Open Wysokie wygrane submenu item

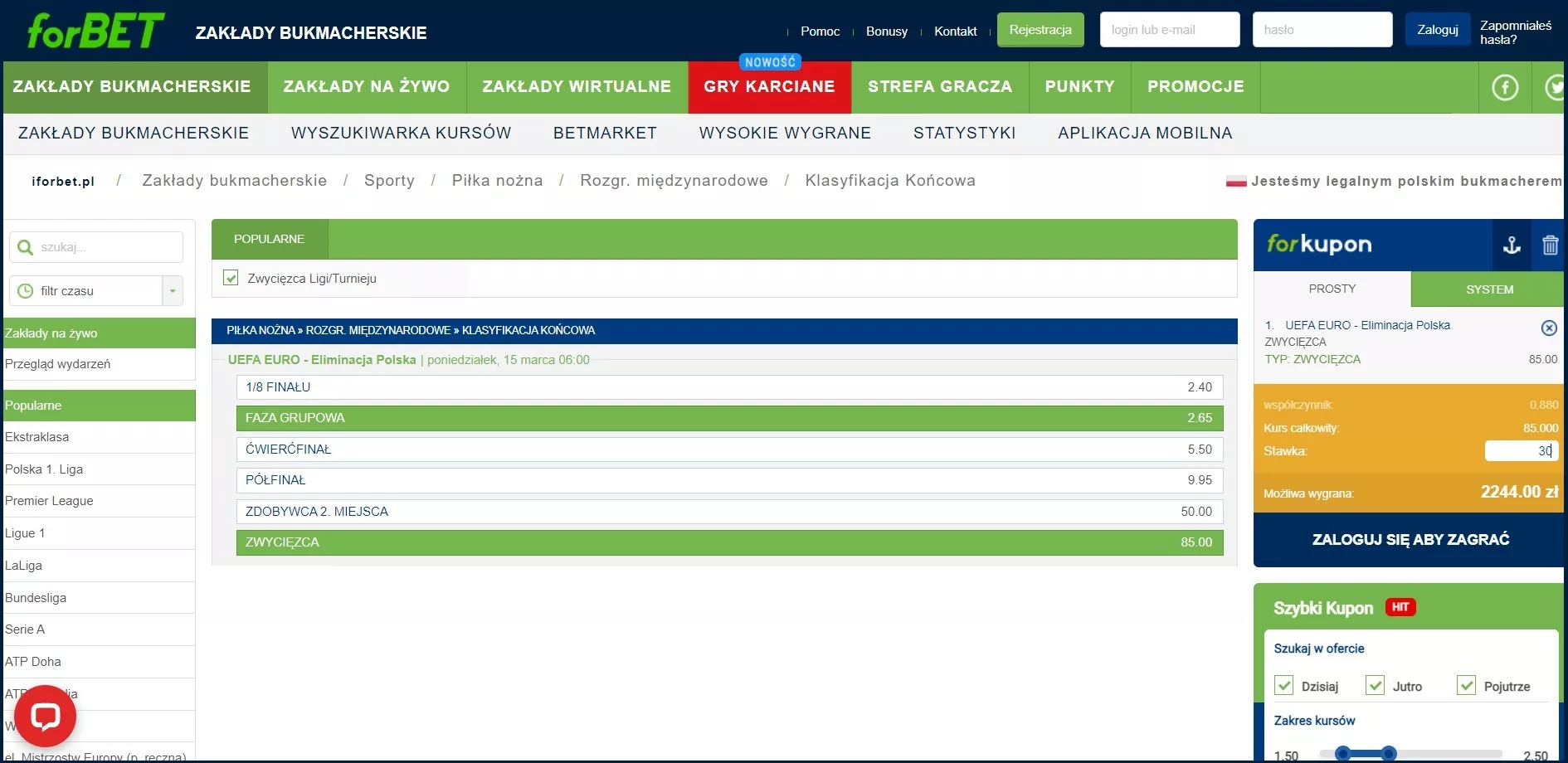click(785, 134)
